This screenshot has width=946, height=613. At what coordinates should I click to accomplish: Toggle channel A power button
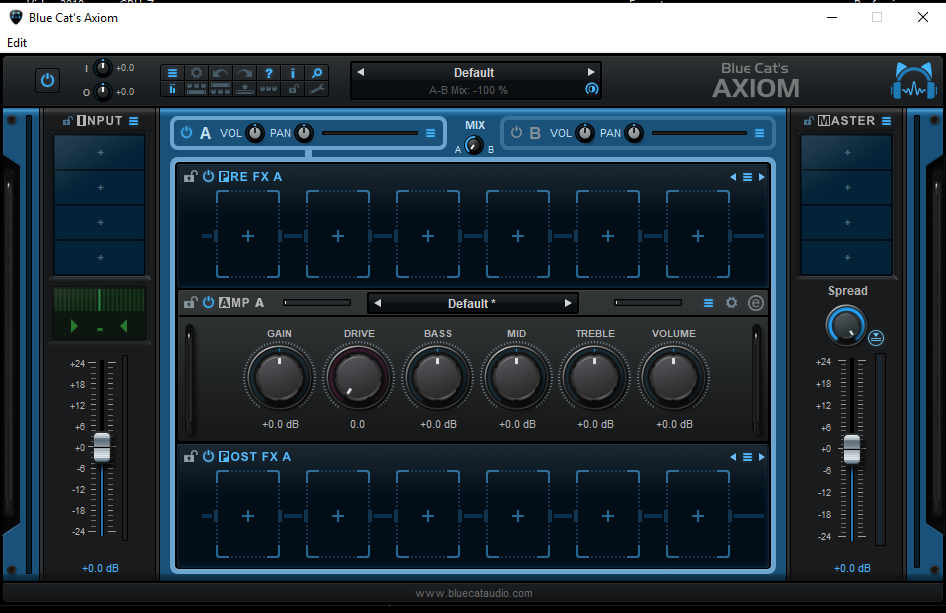pyautogui.click(x=186, y=133)
